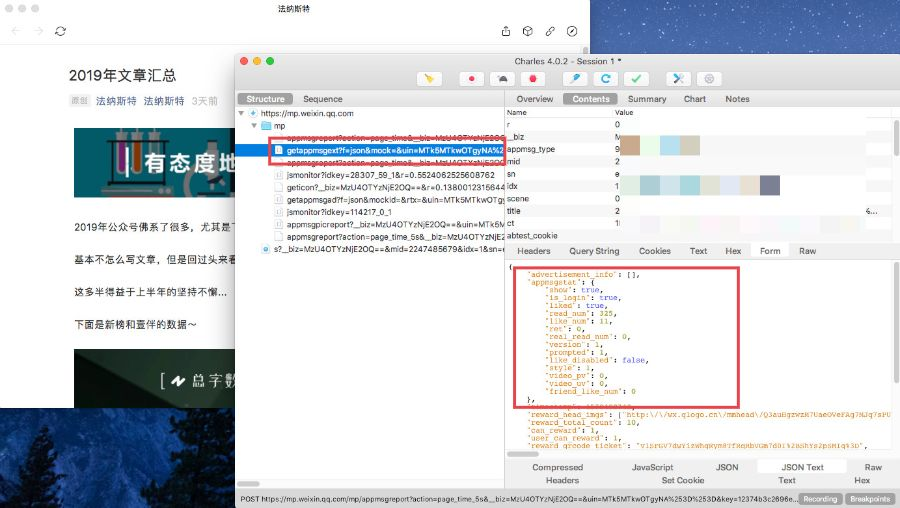The image size is (900, 508).
Task: Open the Notes tab
Action: 737,99
